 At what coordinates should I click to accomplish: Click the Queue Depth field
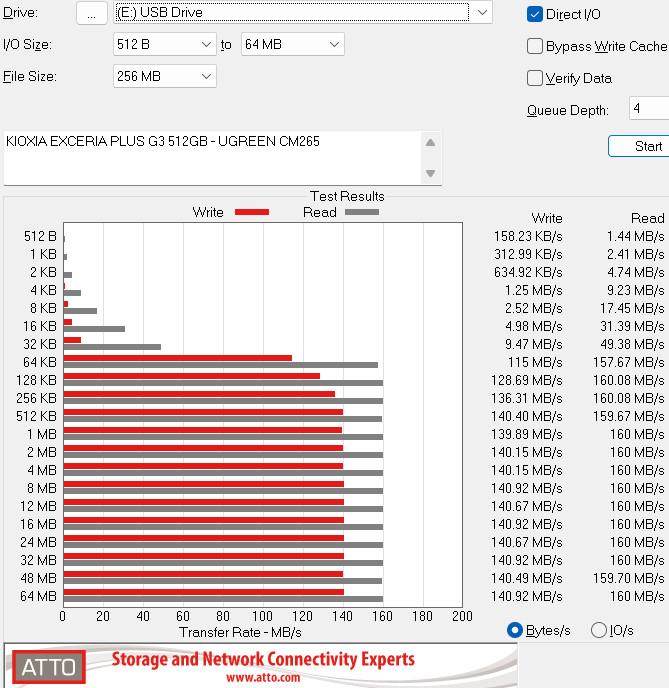[648, 109]
